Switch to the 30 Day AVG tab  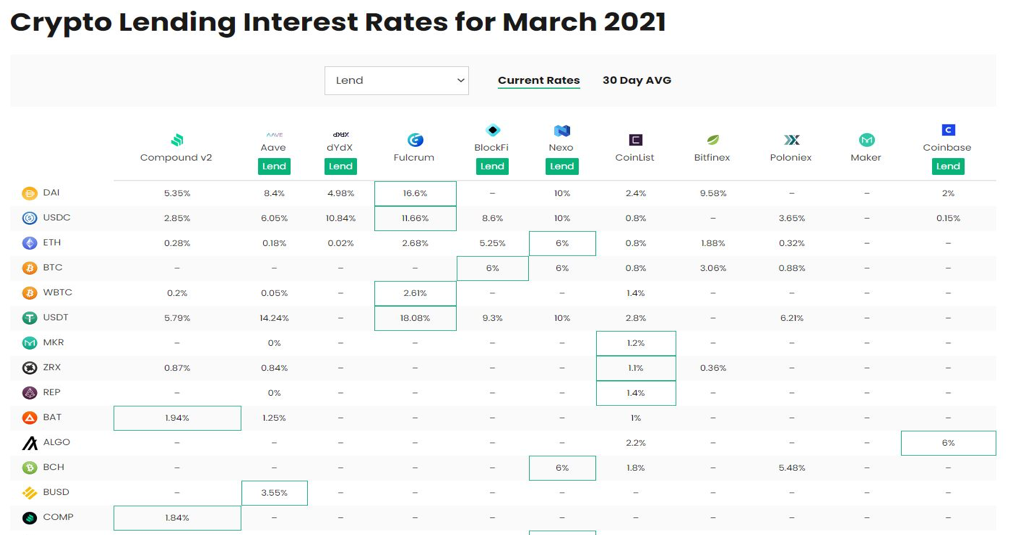click(x=637, y=81)
